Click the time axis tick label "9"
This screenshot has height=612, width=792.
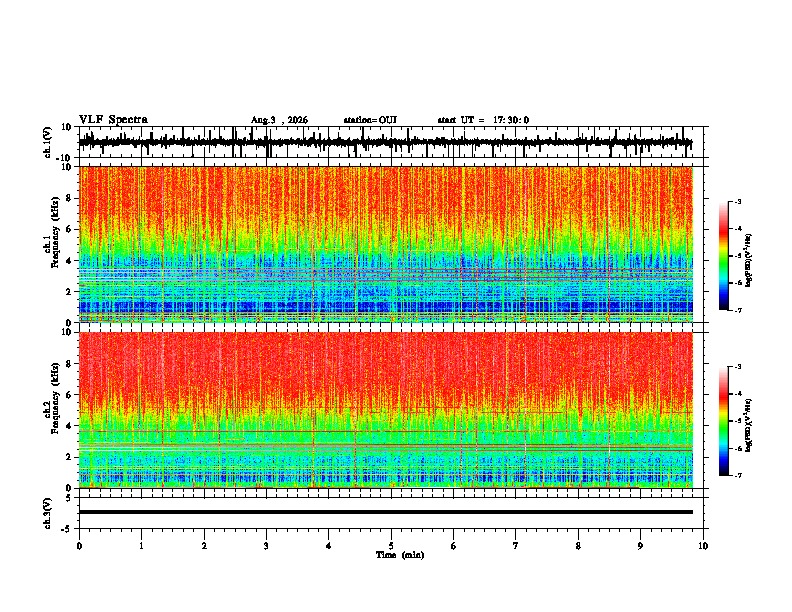640,546
